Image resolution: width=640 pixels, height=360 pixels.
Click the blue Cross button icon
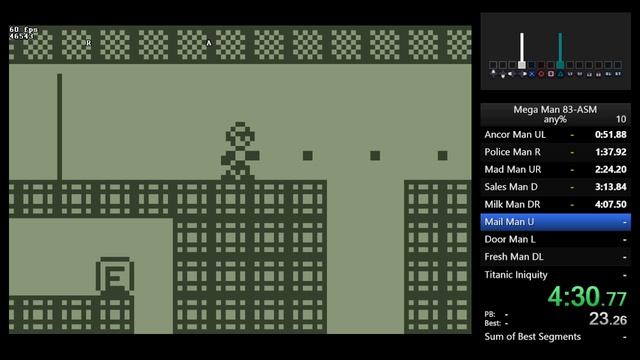531,74
